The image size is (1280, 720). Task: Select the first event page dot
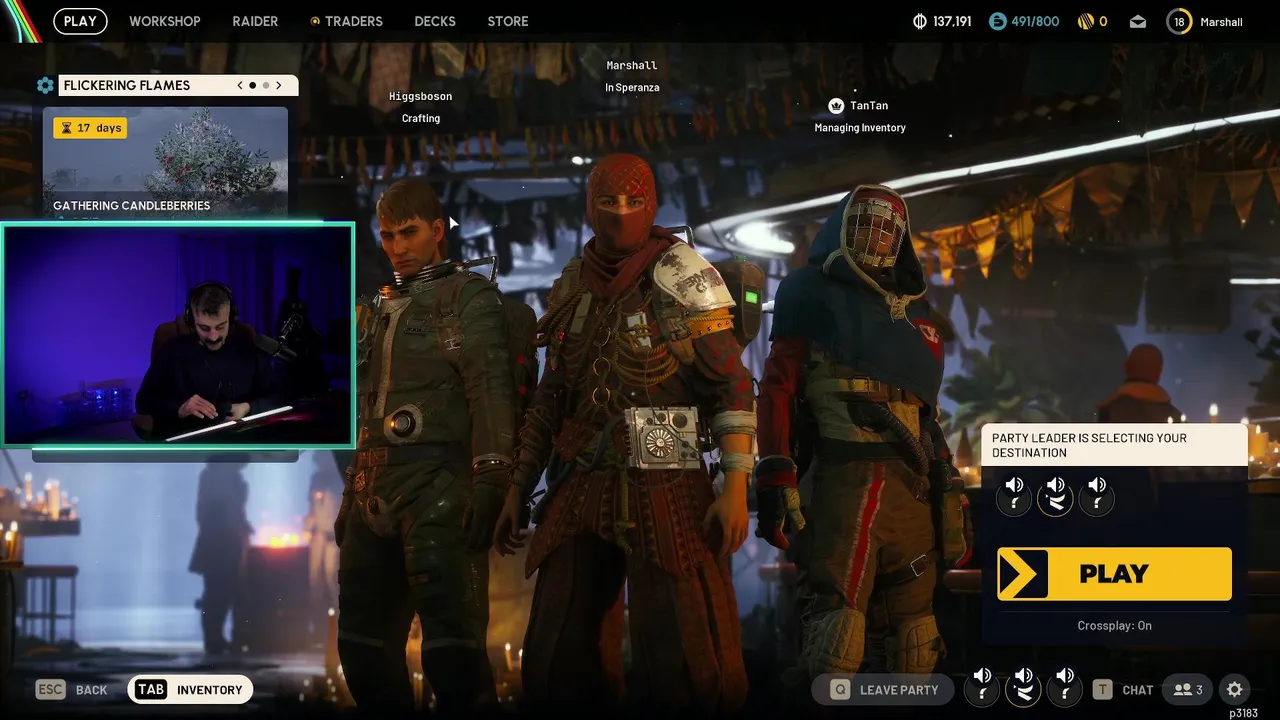tap(253, 85)
